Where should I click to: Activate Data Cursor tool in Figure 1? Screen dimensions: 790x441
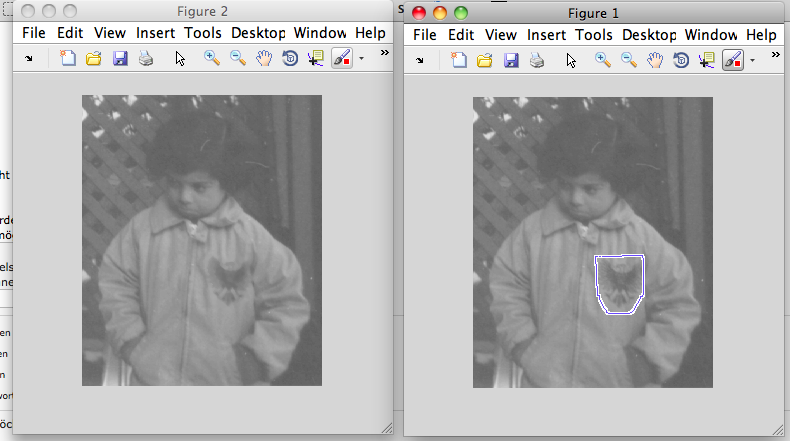[707, 60]
